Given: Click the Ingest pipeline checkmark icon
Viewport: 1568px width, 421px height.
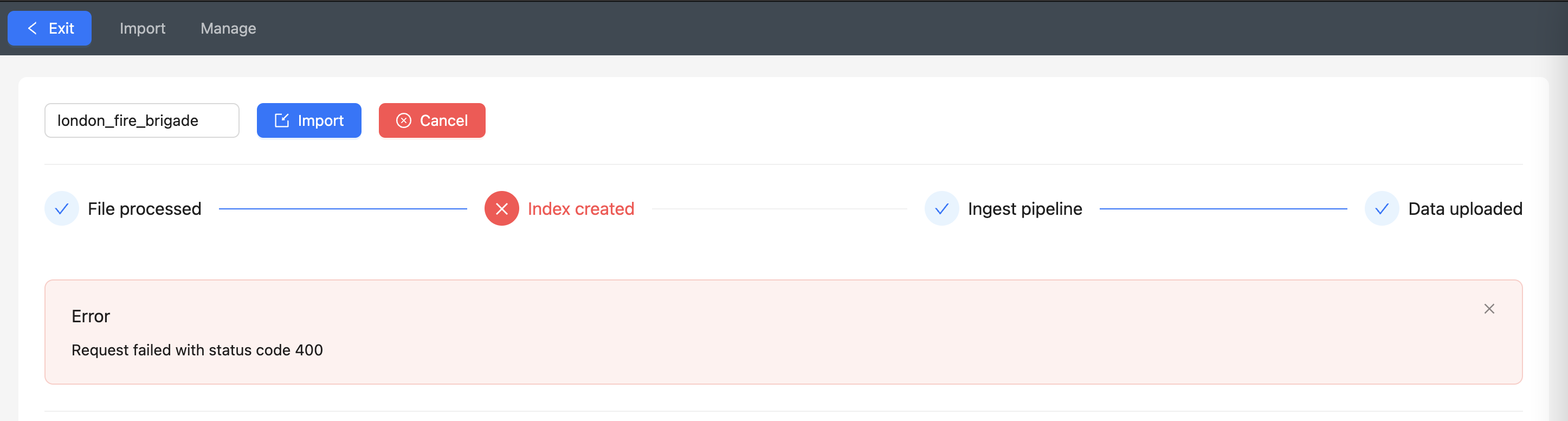Looking at the screenshot, I should tap(941, 209).
